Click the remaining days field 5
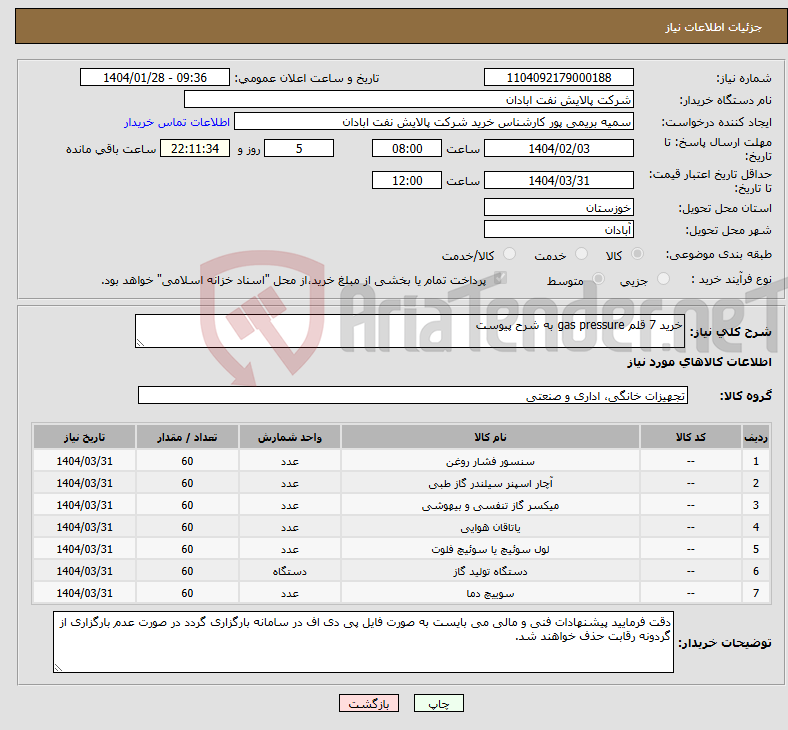Image resolution: width=788 pixels, height=730 pixels. 299,148
